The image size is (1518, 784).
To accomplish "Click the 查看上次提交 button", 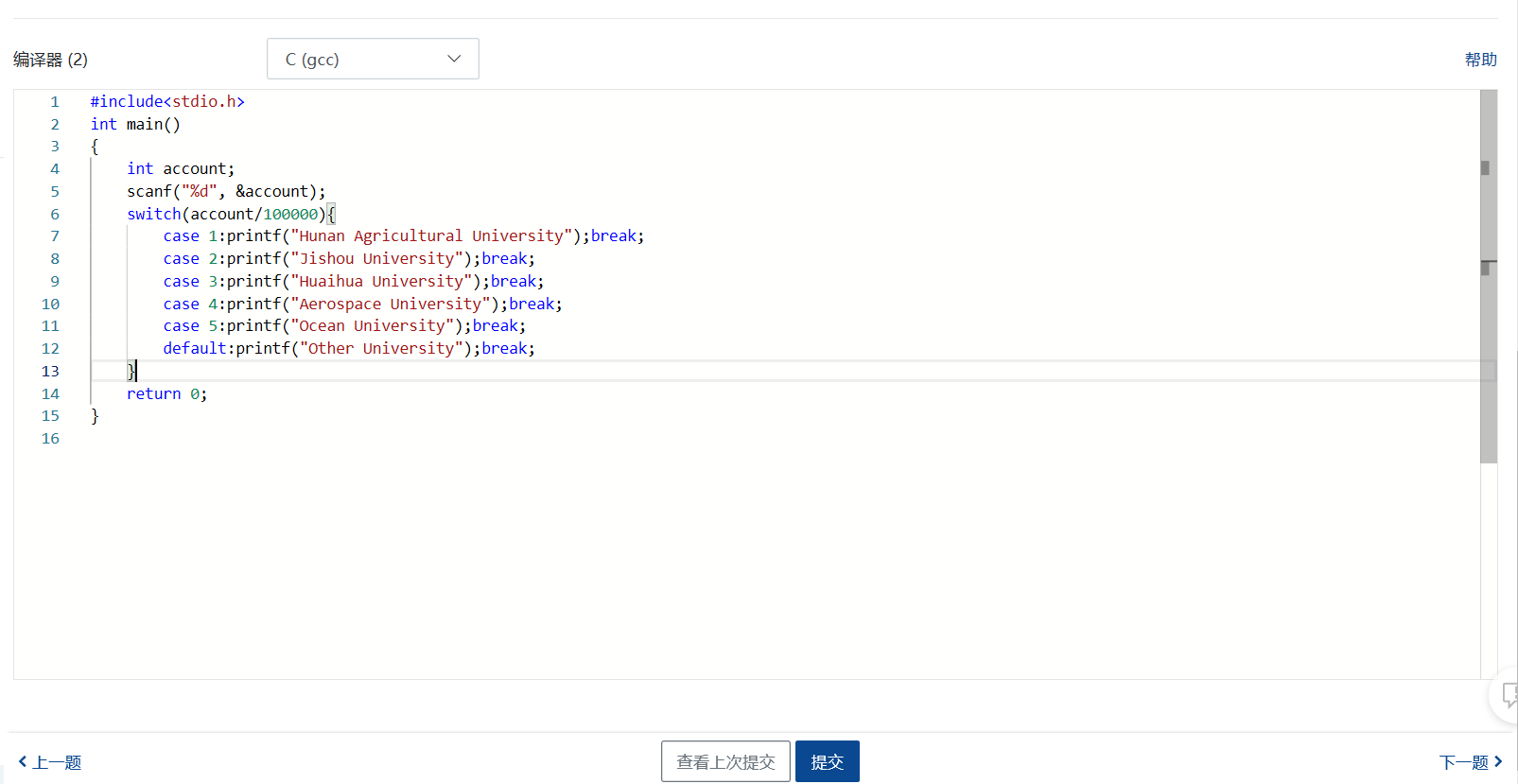I will (725, 761).
